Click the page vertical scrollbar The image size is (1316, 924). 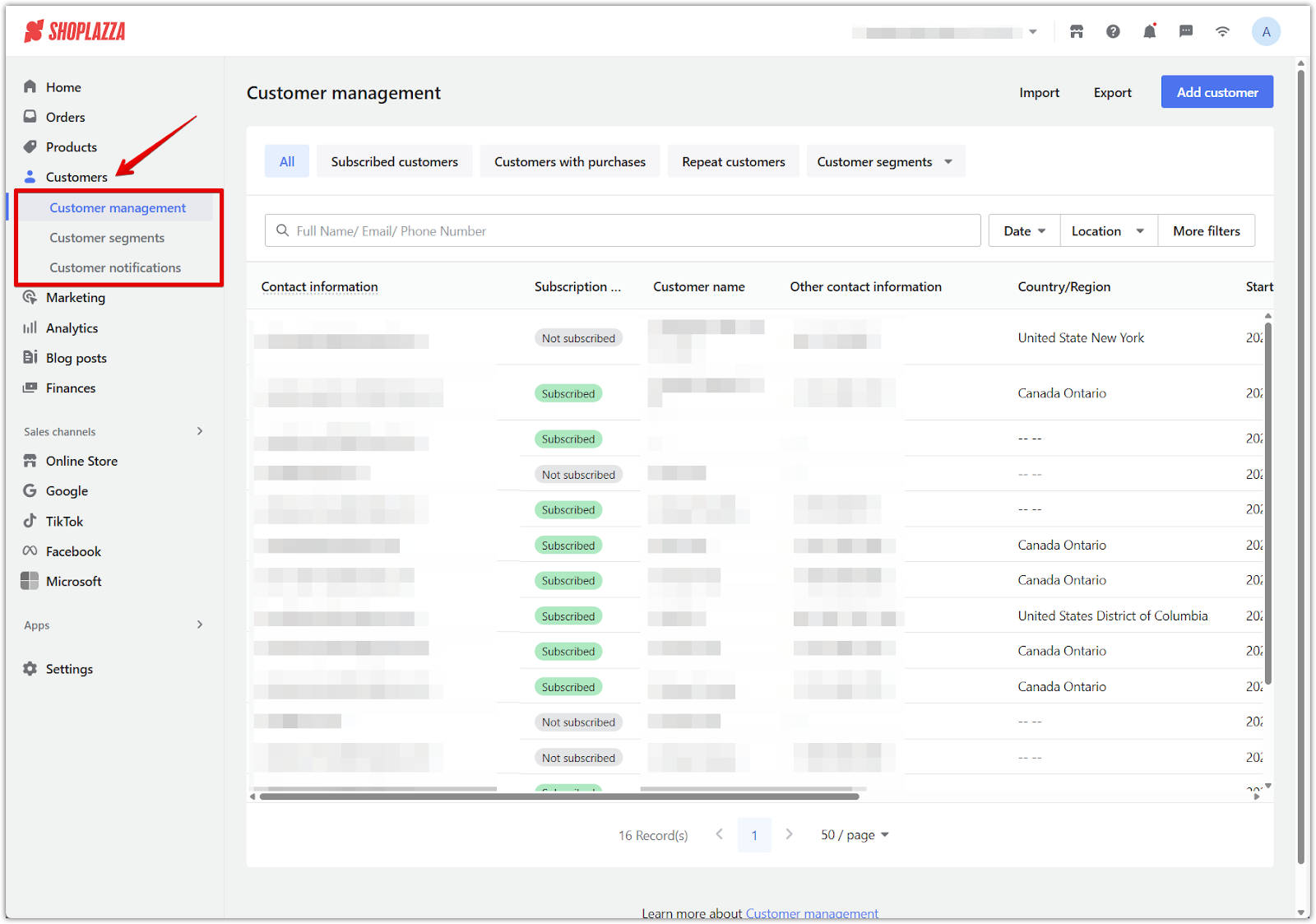point(1301,467)
